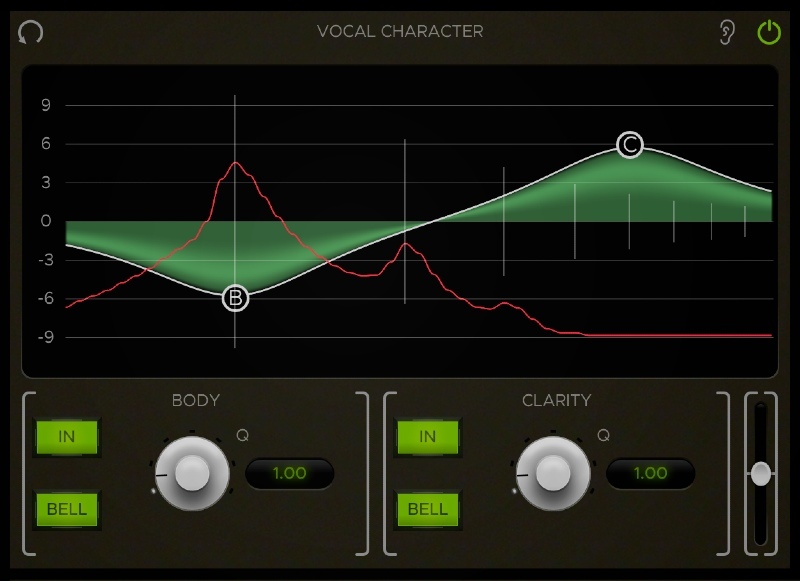Screen dimensions: 800x581
Task: Click the Body Q value 1.00 field
Action: tap(290, 473)
